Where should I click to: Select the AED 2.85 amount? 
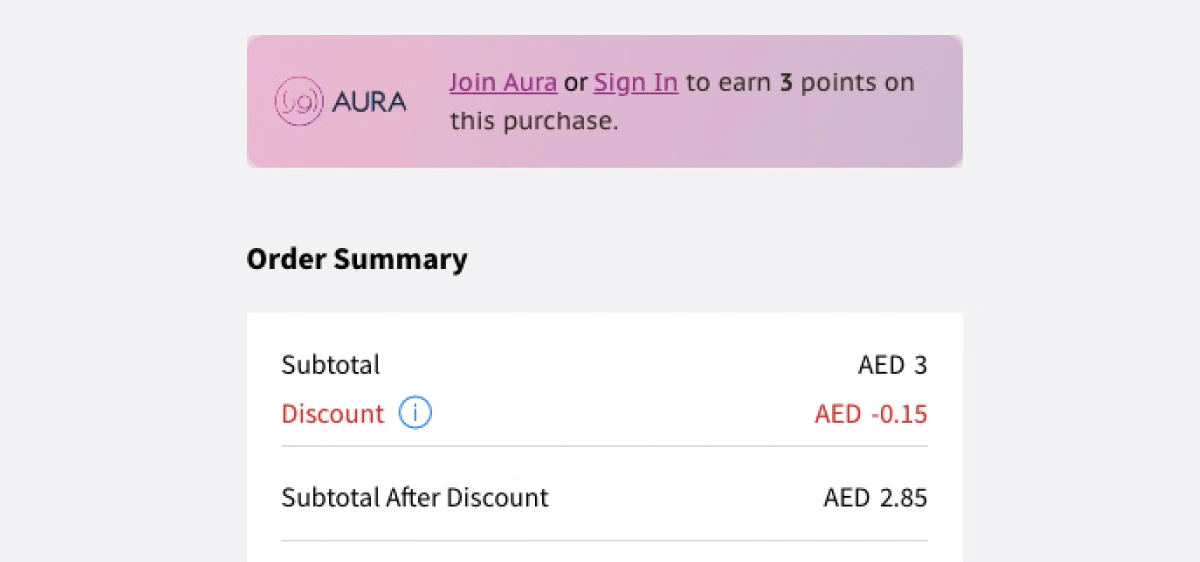click(x=875, y=497)
